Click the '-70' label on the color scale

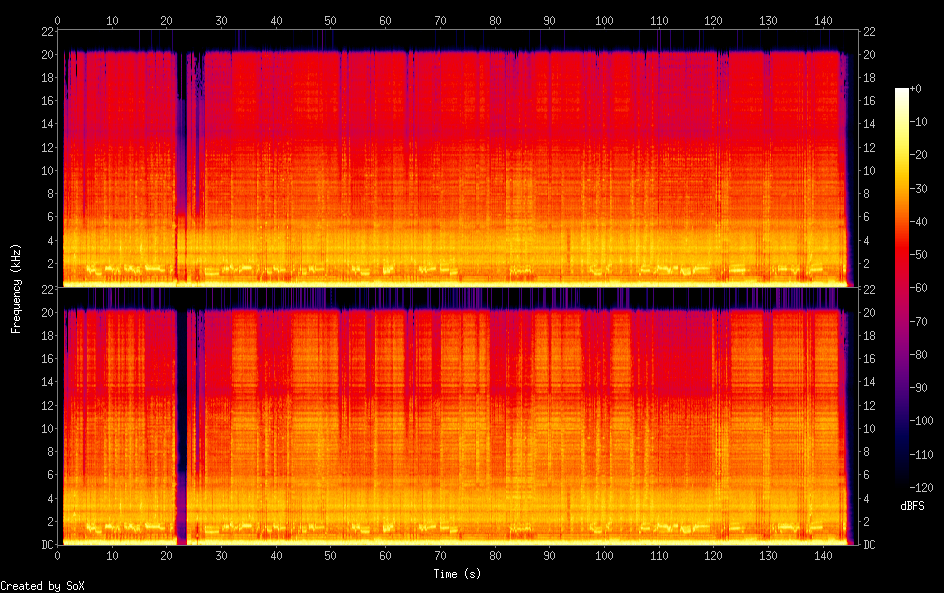919,321
